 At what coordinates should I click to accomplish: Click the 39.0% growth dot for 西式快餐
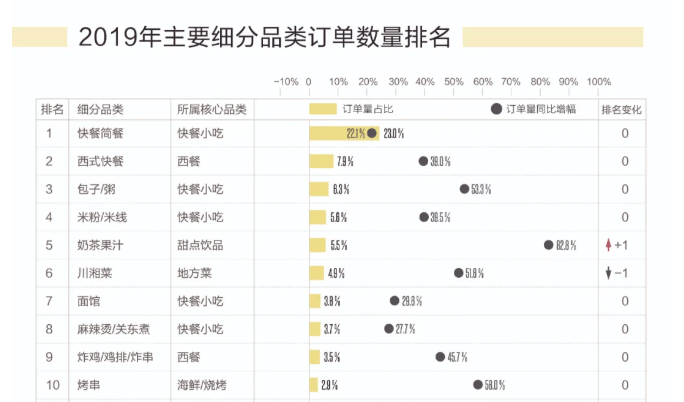coord(423,161)
